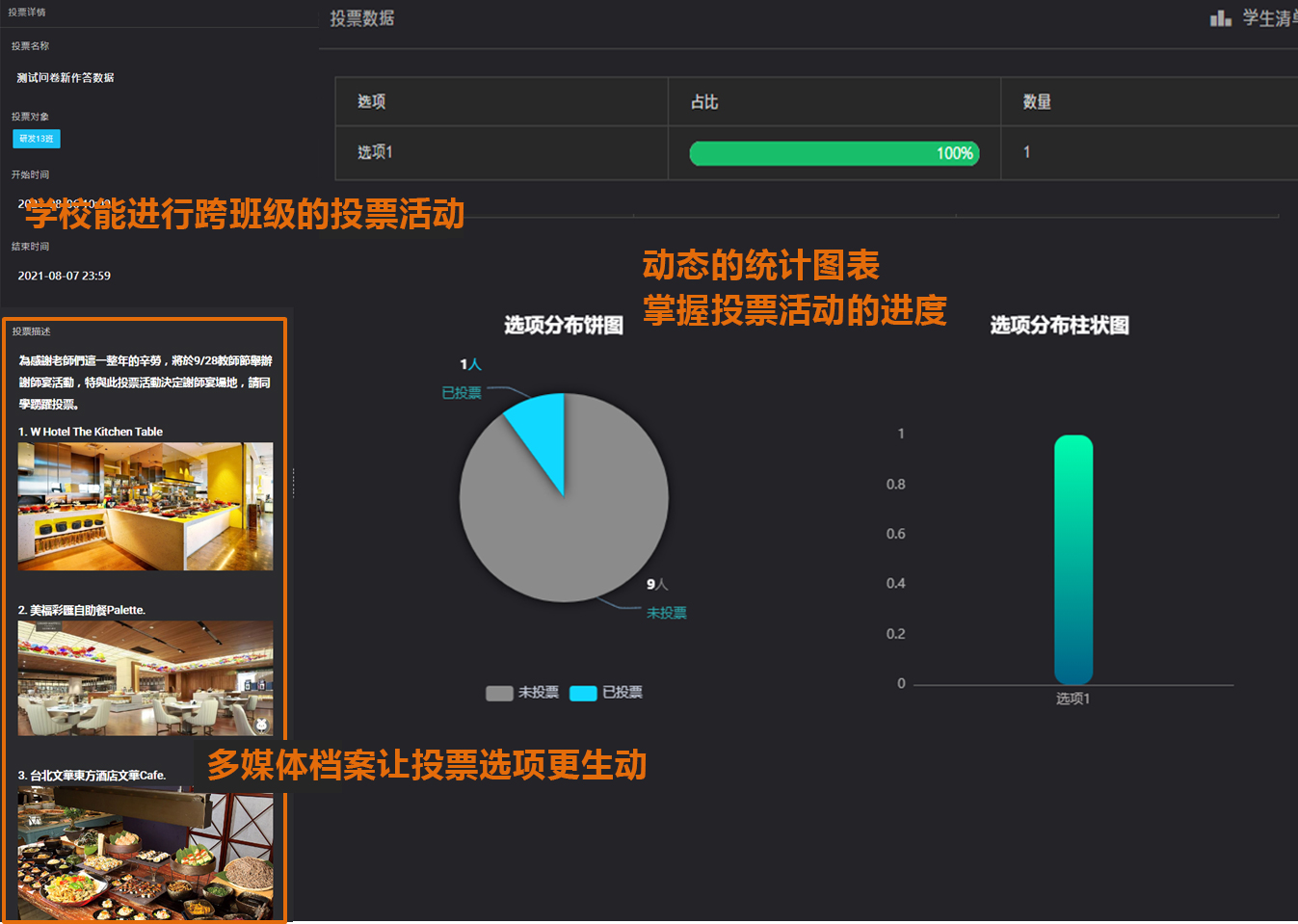Image resolution: width=1298 pixels, height=924 pixels.
Task: Toggle the cyan 已投票 legend marker
Action: tap(583, 693)
